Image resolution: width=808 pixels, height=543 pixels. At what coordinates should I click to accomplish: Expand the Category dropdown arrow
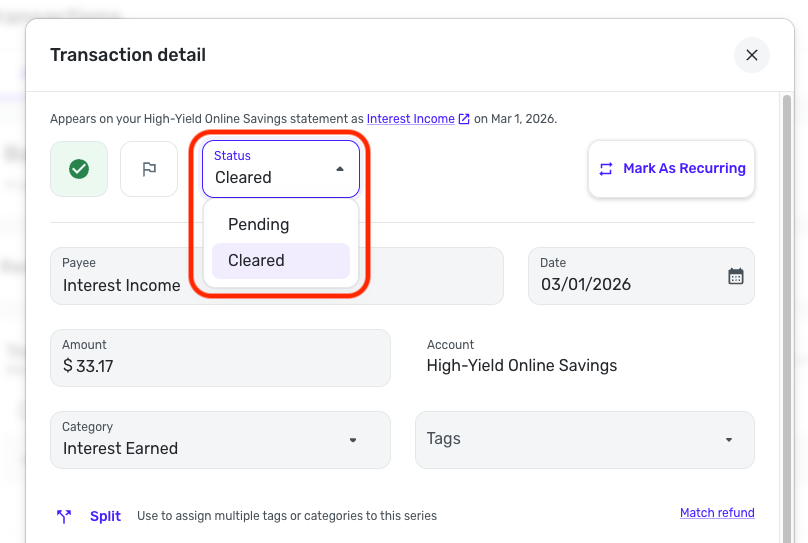tap(353, 440)
